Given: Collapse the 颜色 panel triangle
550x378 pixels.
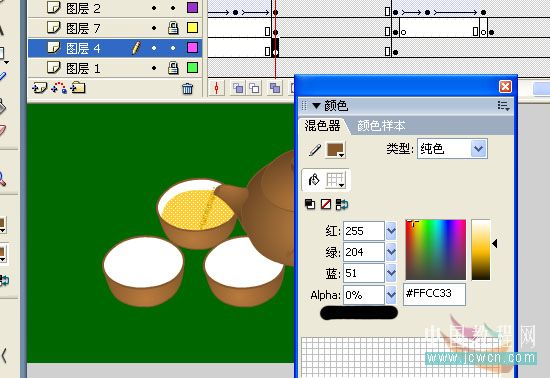Looking at the screenshot, I should (x=316, y=106).
